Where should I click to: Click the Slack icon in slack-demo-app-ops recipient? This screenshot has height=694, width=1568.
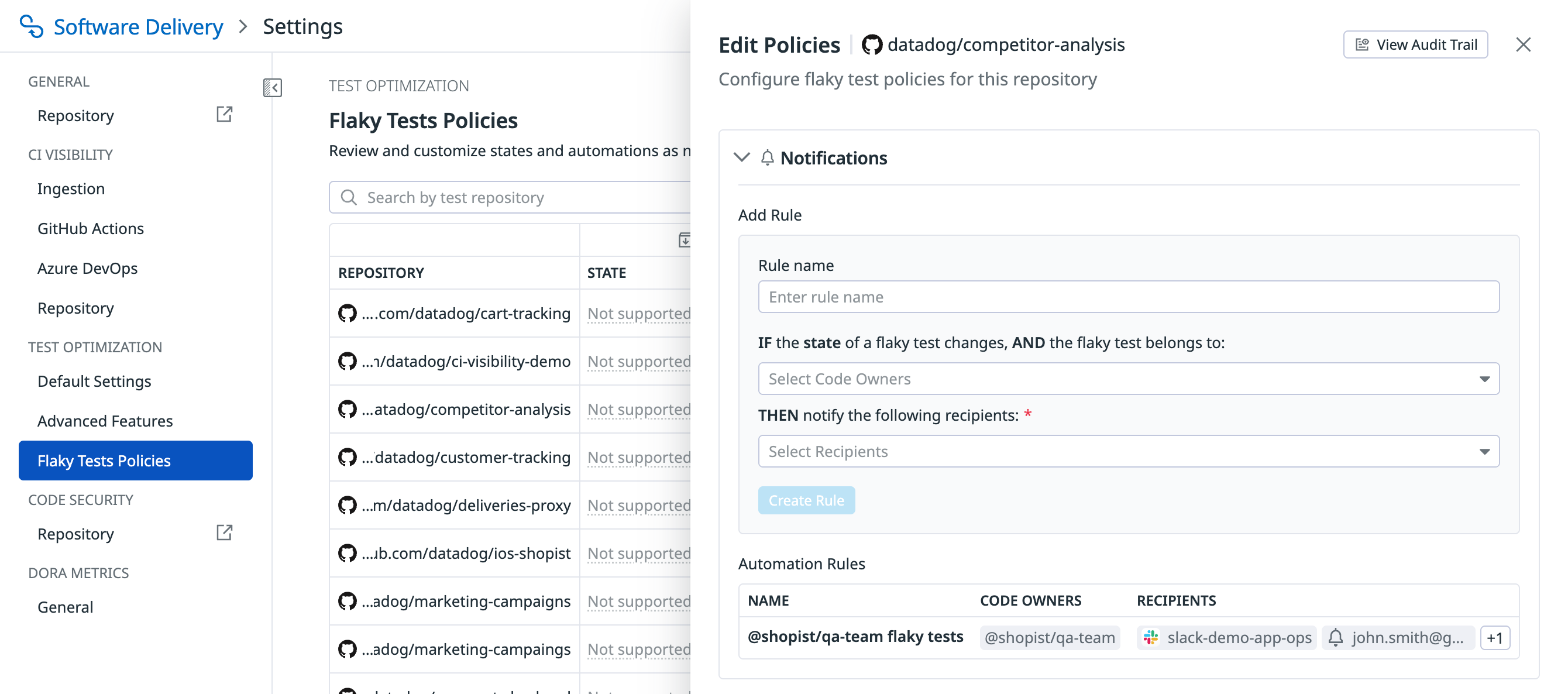pos(1150,637)
